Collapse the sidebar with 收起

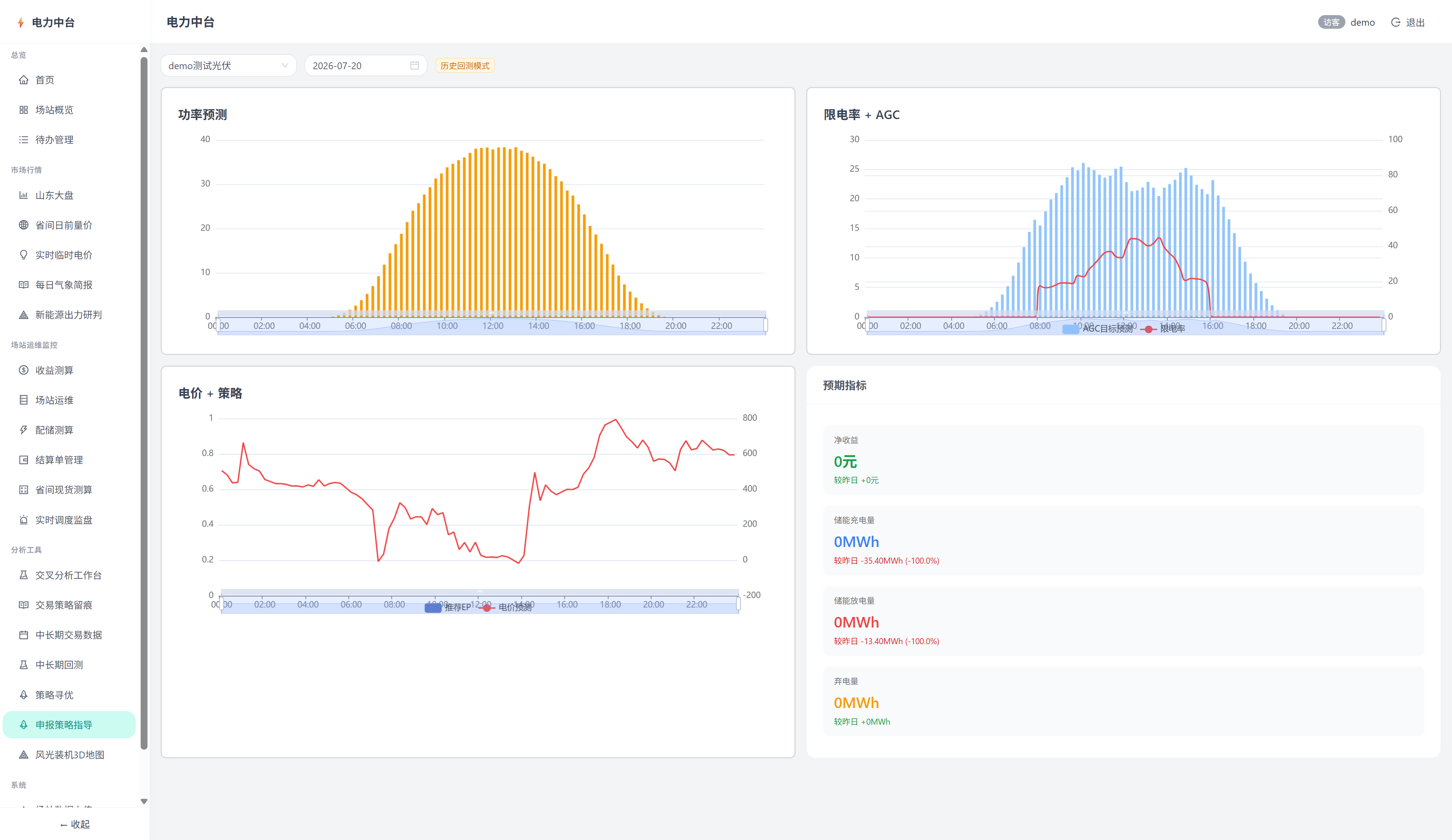pos(75,825)
